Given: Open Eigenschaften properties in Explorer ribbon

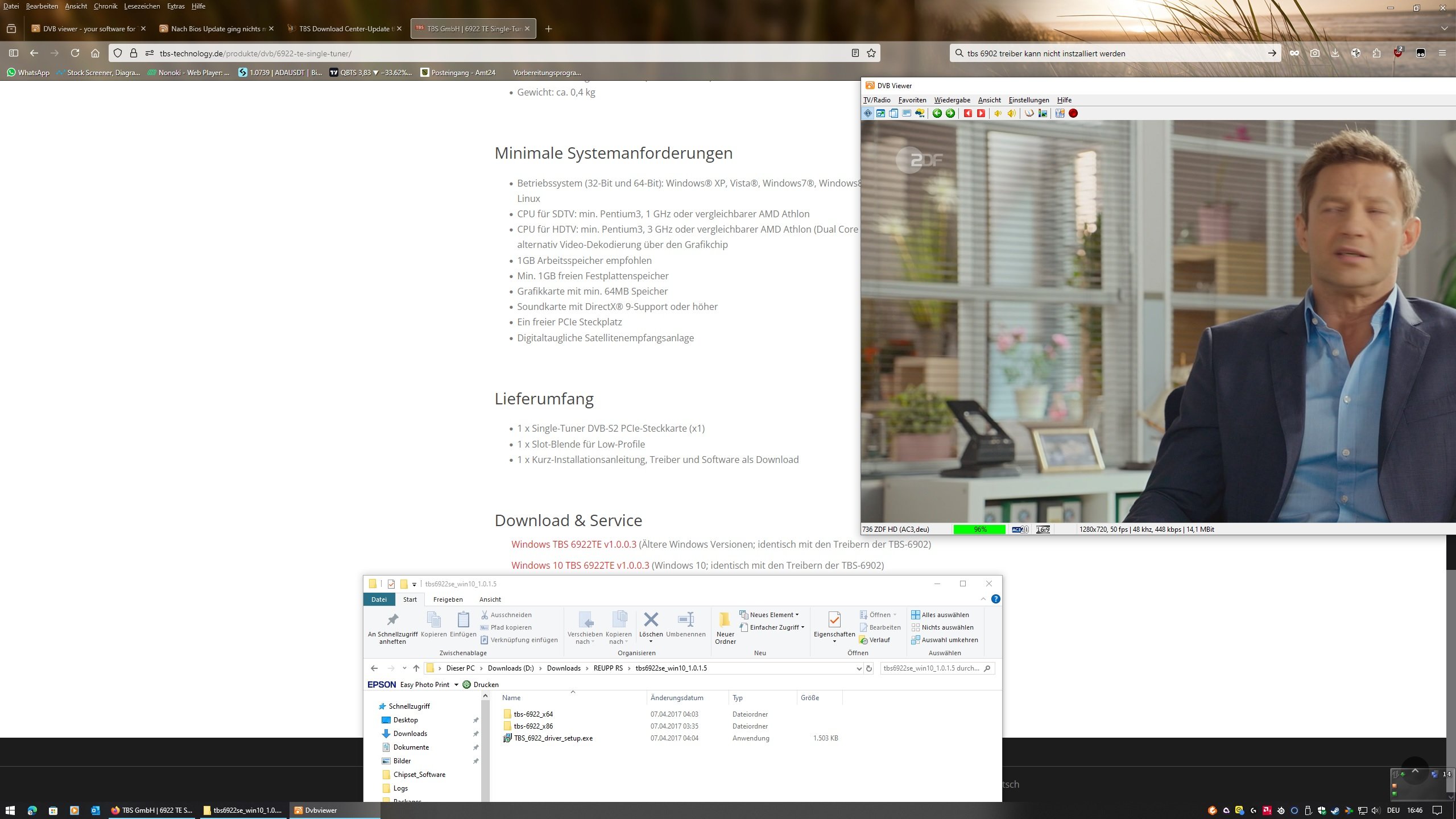Looking at the screenshot, I should pyautogui.click(x=834, y=627).
